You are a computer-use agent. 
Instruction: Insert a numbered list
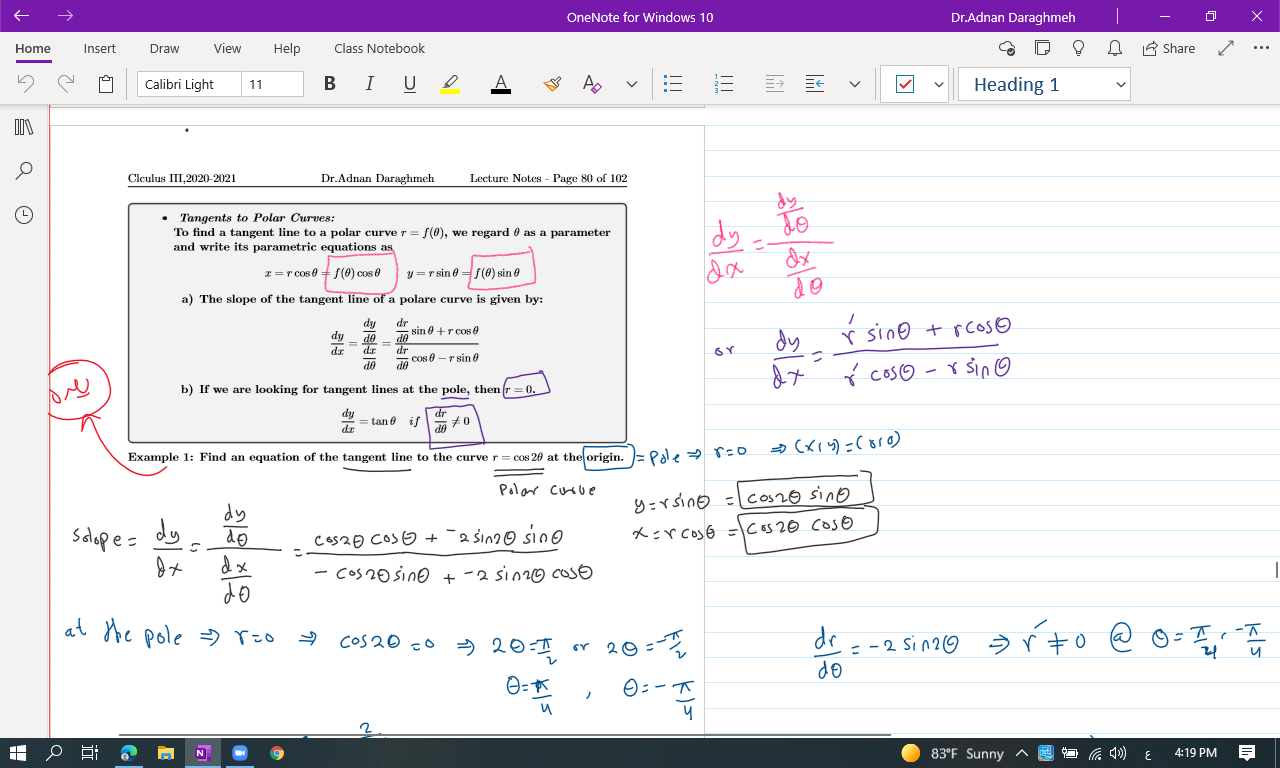[725, 84]
